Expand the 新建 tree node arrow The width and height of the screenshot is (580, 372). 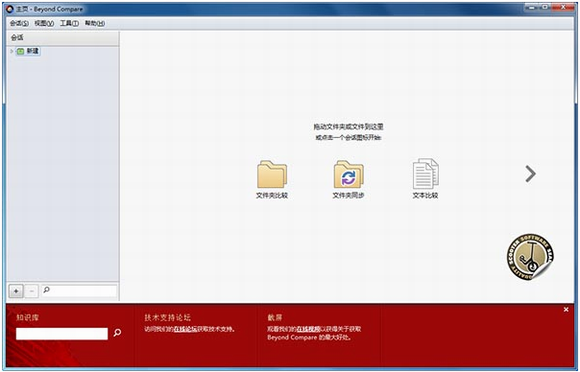(x=12, y=51)
